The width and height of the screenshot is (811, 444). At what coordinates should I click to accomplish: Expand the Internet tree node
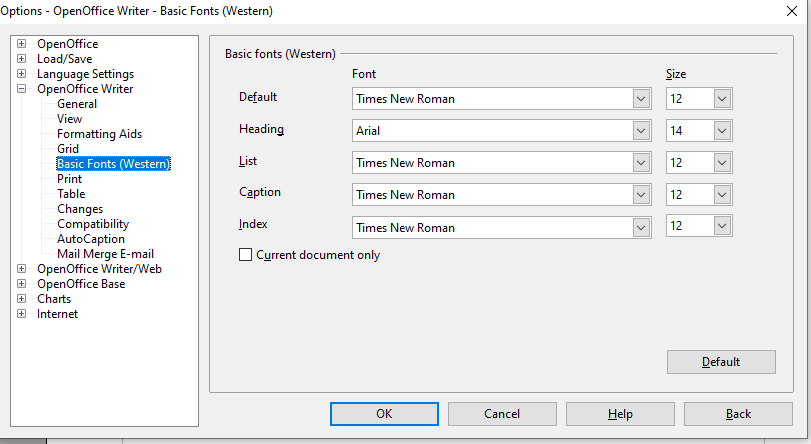pyautogui.click(x=21, y=314)
